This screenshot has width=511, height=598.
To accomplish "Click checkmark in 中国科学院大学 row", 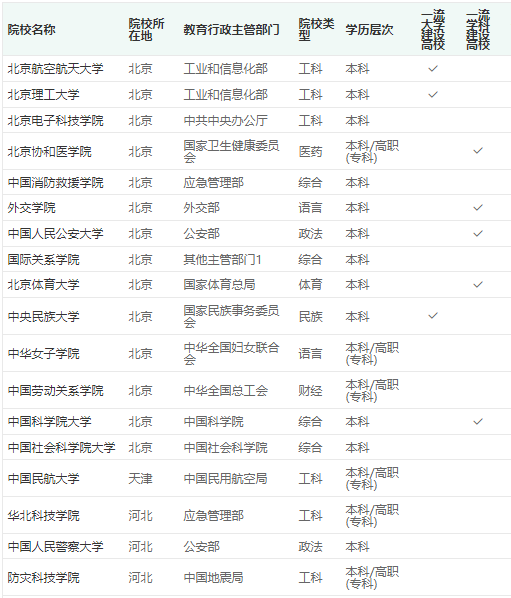I will coord(478,421).
